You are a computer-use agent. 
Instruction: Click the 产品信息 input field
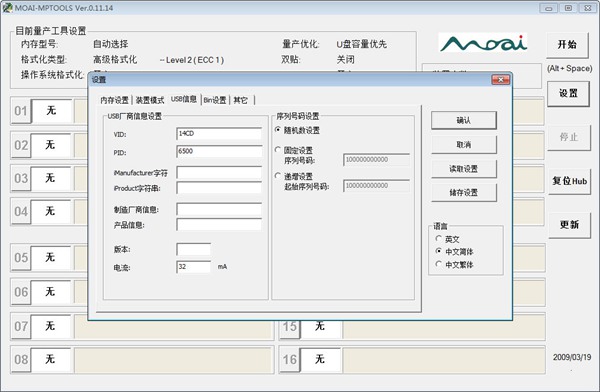click(219, 225)
